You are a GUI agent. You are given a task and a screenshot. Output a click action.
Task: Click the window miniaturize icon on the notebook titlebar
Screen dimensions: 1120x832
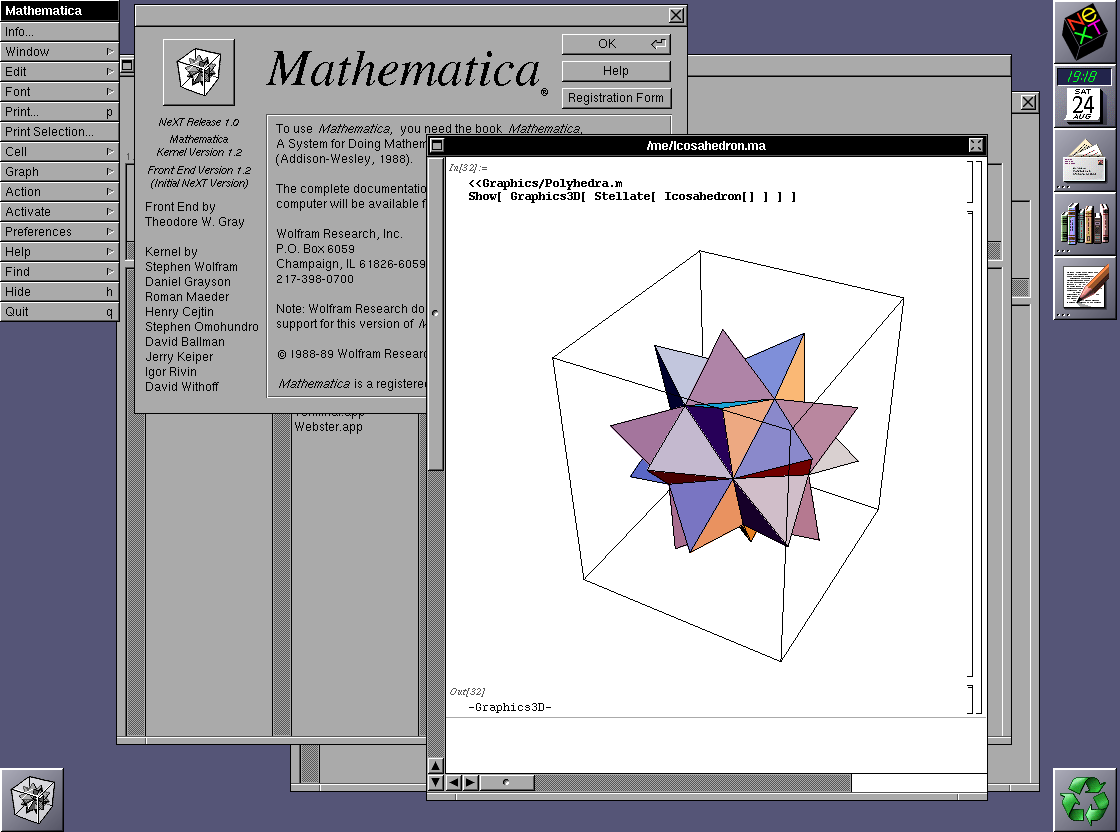(437, 144)
